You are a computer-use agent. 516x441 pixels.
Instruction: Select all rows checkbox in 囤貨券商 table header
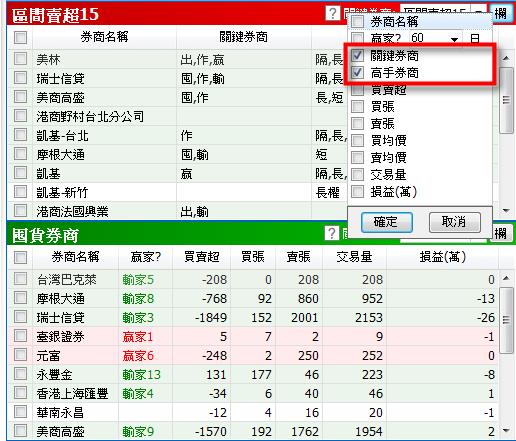[21, 257]
